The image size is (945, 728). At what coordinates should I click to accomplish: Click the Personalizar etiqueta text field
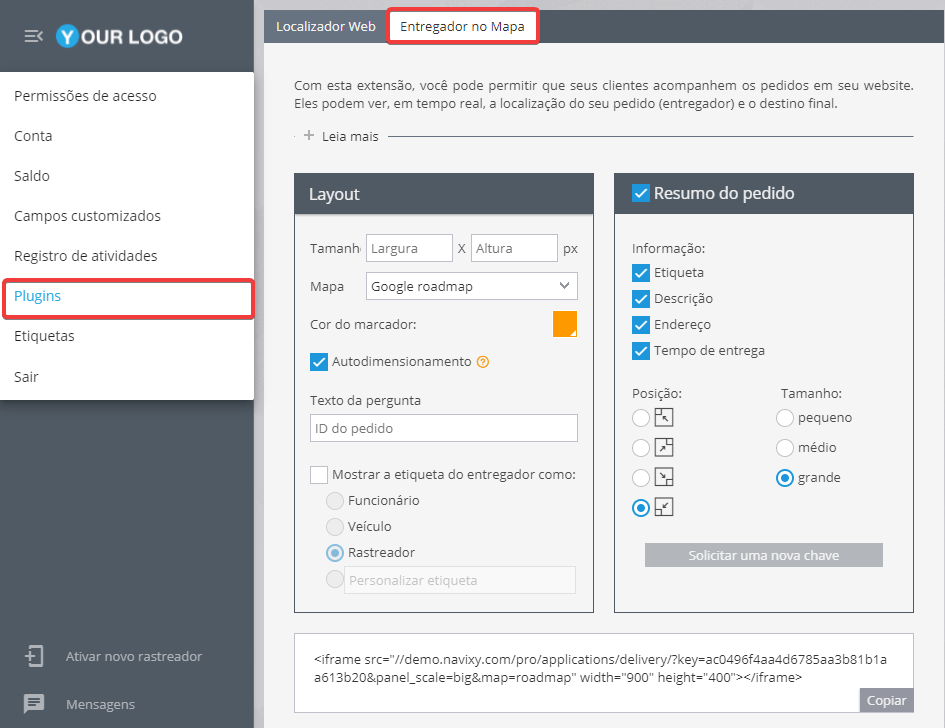click(460, 580)
